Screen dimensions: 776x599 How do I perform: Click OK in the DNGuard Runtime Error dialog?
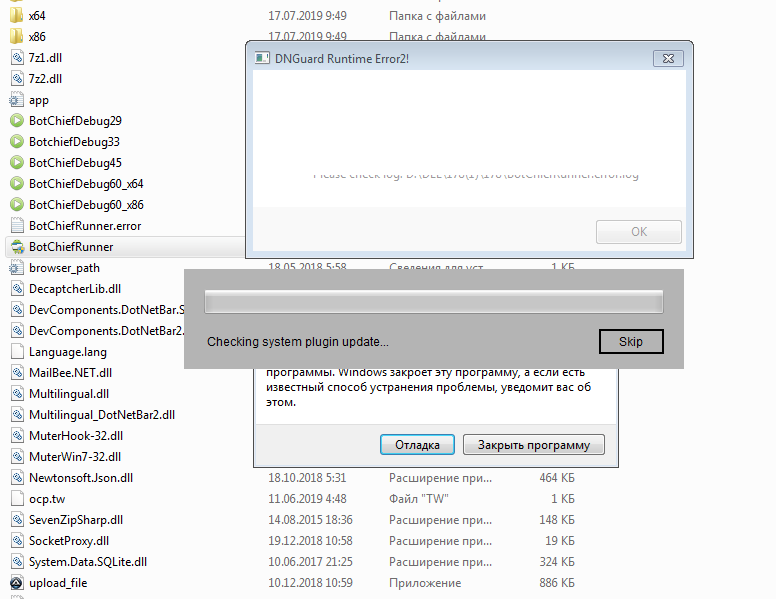click(638, 232)
